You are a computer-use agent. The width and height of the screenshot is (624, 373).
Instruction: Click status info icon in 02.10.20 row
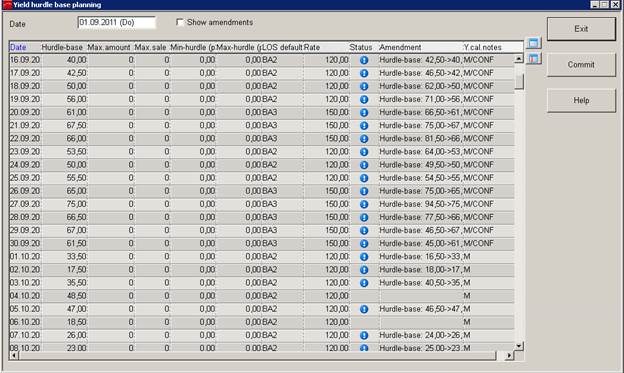[364, 270]
